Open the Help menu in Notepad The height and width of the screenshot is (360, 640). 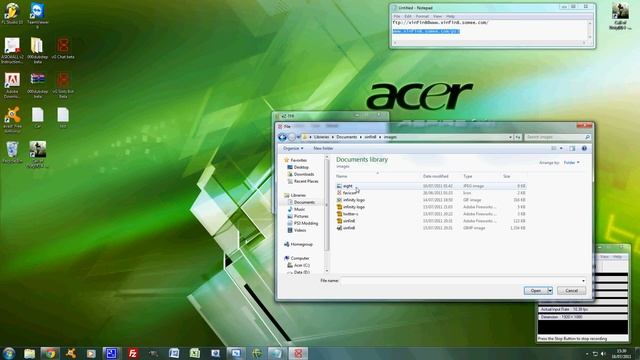(450, 16)
